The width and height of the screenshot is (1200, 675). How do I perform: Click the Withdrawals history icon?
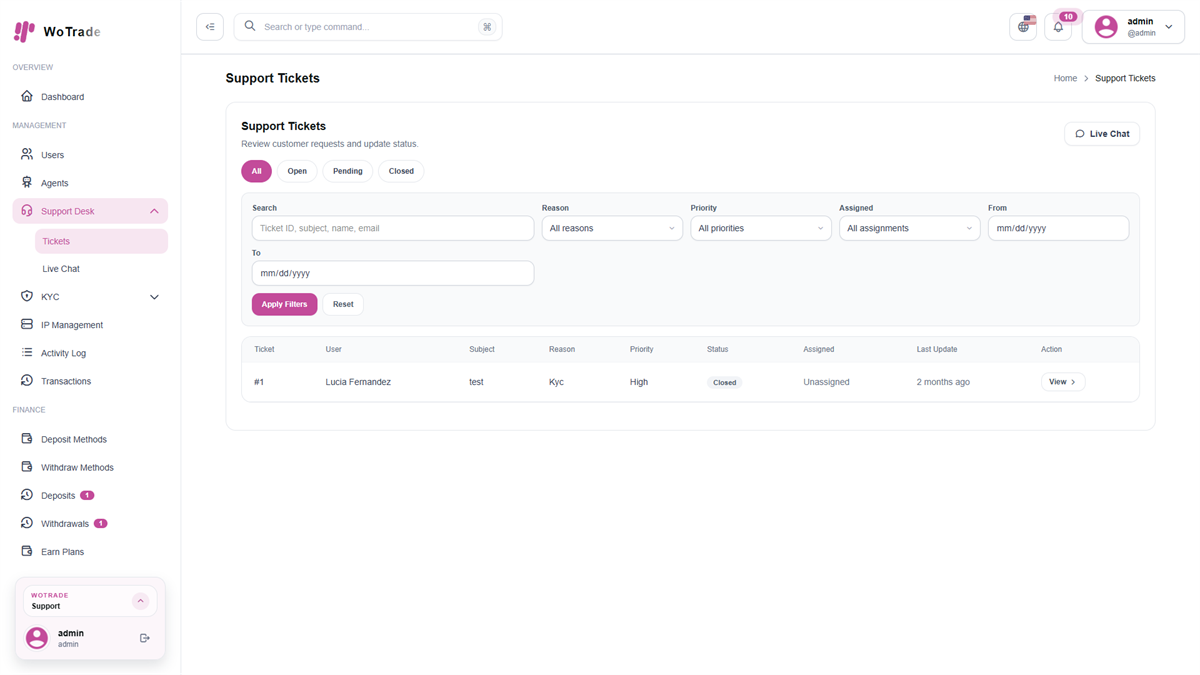[x=27, y=523]
